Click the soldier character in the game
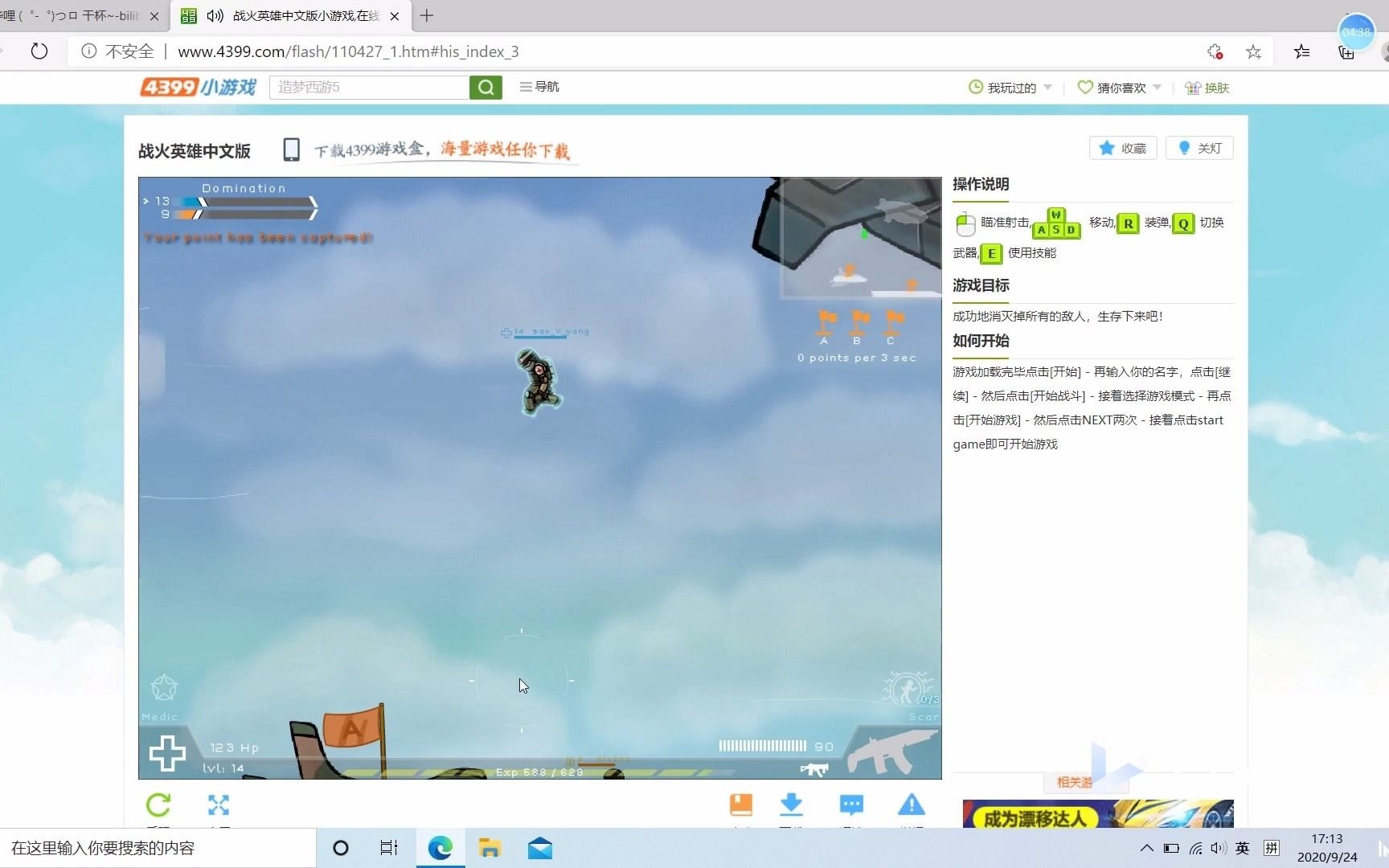Viewport: 1389px width, 868px height. [538, 382]
